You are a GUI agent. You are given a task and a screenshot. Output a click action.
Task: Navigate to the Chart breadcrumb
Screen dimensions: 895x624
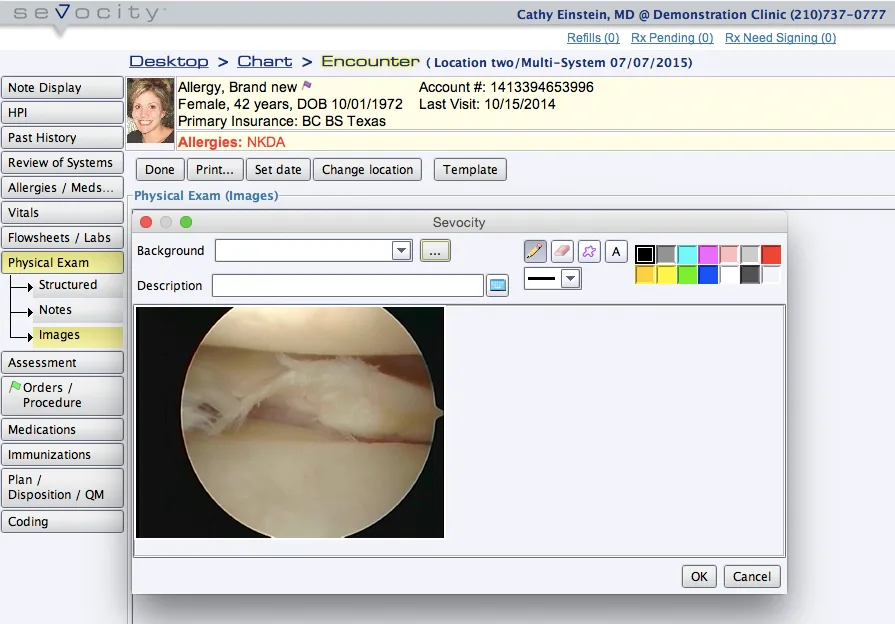264,61
